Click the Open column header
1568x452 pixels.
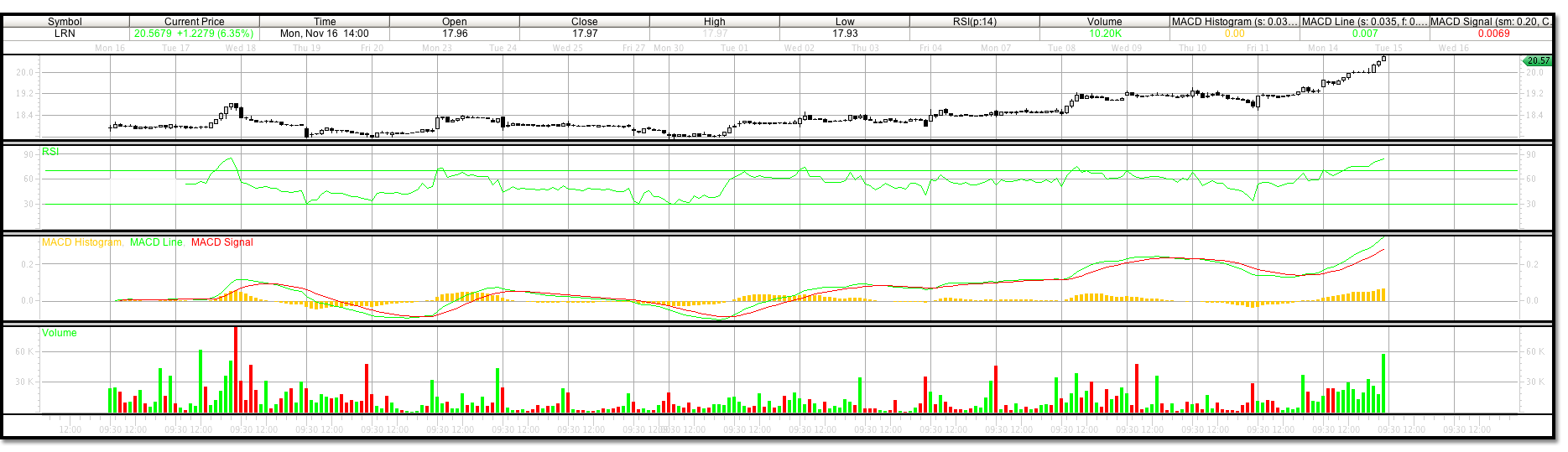click(x=455, y=22)
